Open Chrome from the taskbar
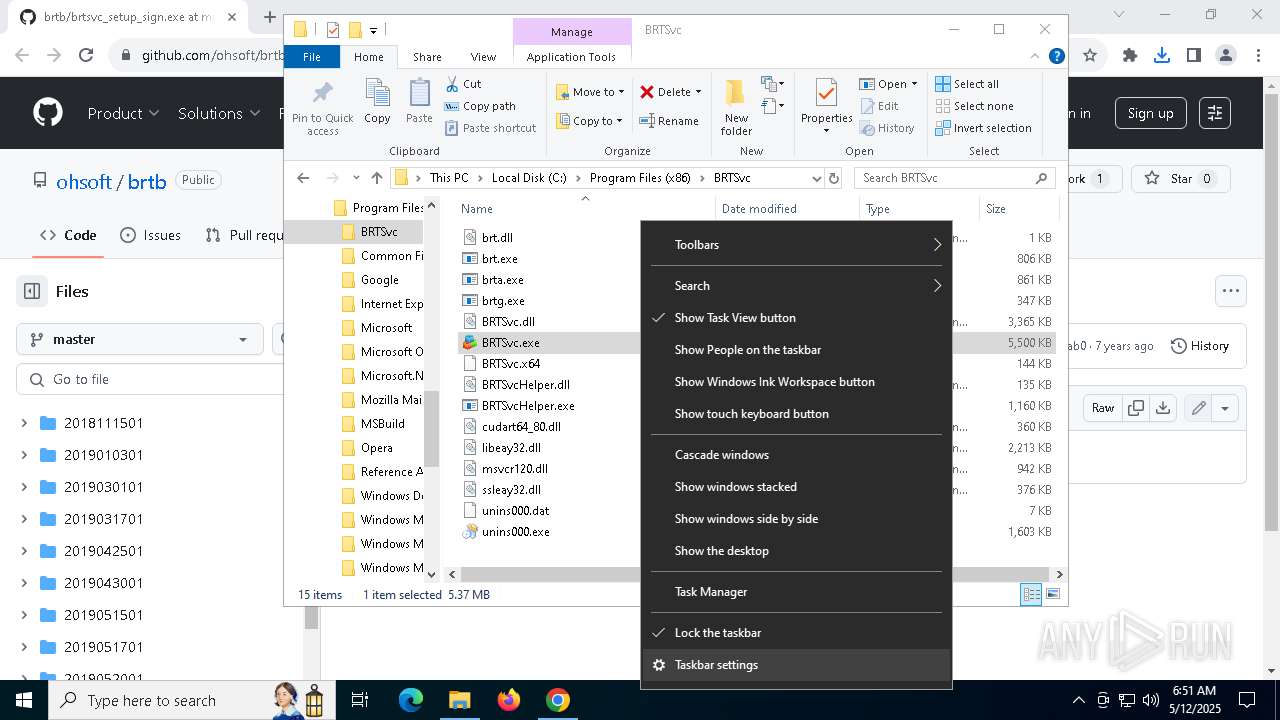The image size is (1280, 720). tap(558, 700)
